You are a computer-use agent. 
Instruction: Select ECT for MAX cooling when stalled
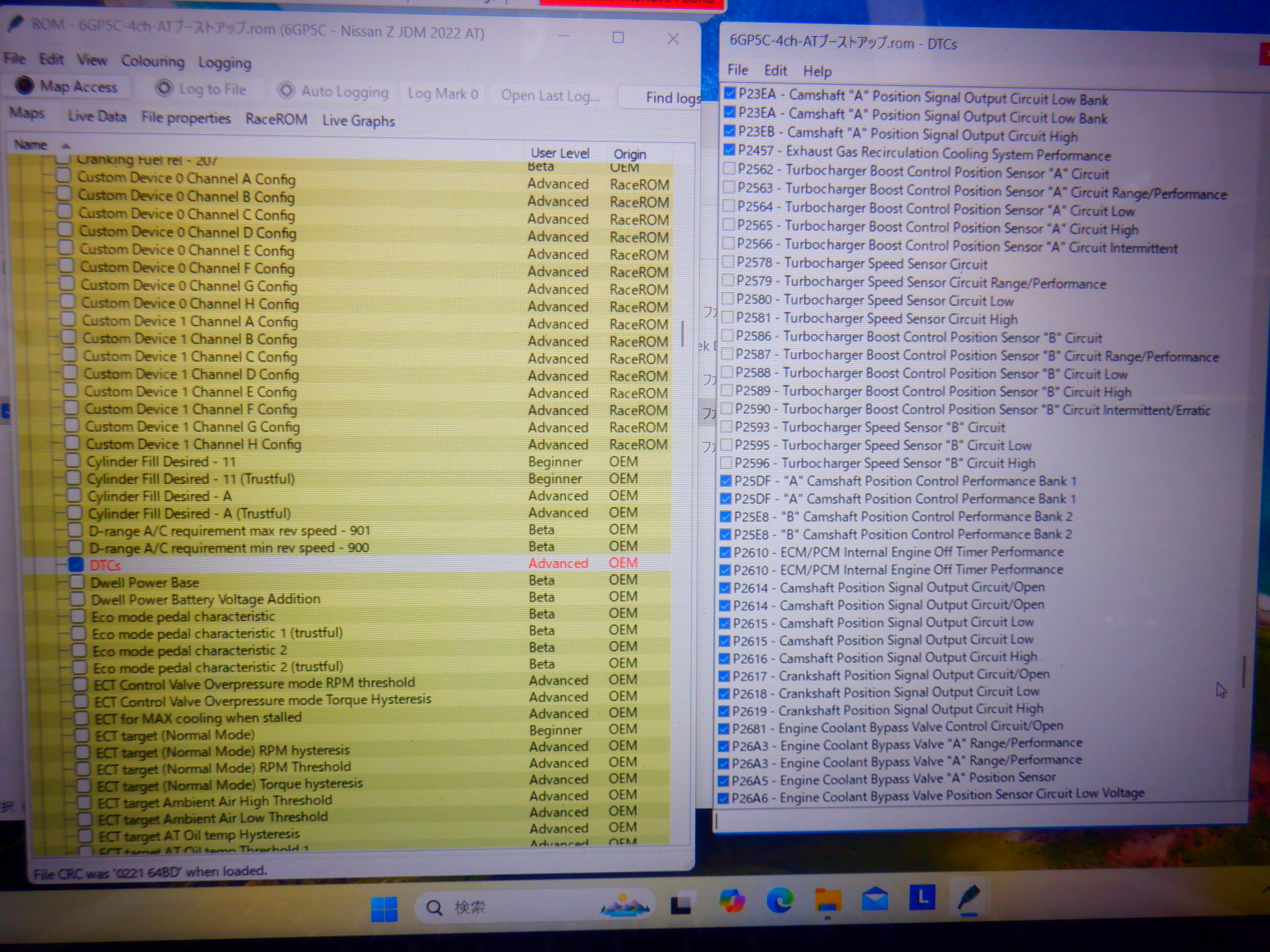[198, 718]
